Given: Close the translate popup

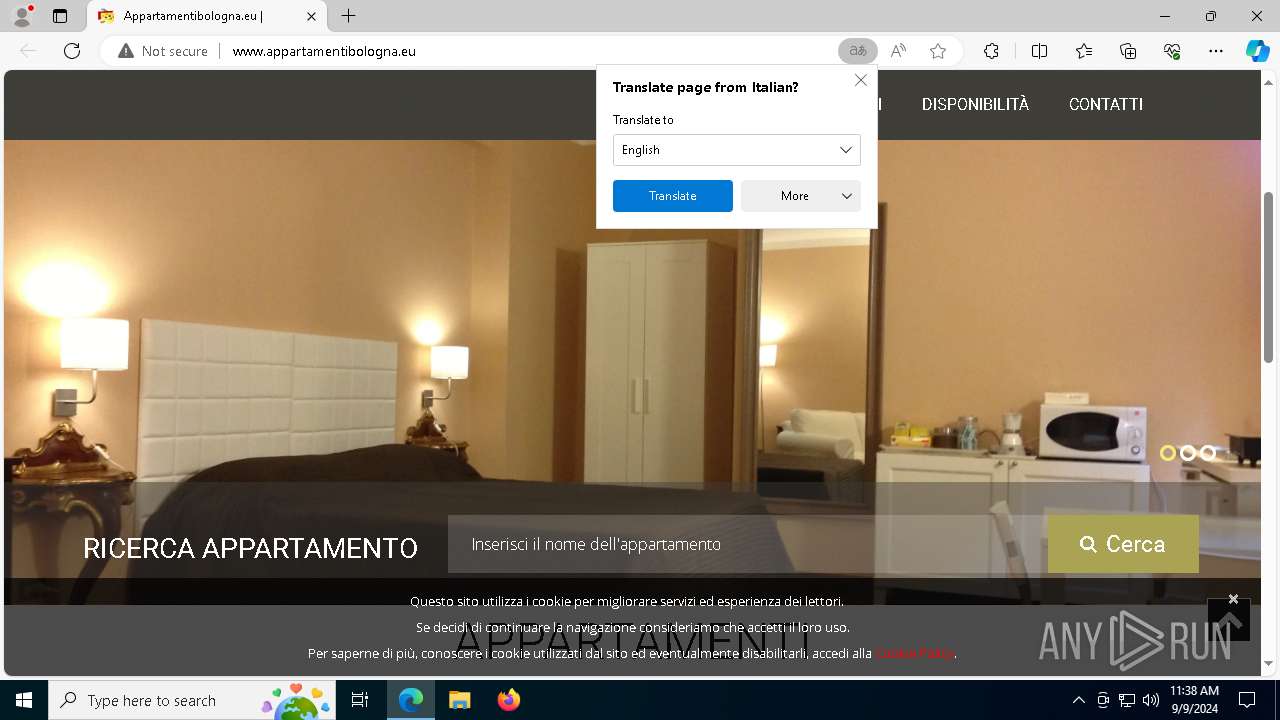Looking at the screenshot, I should tap(861, 80).
